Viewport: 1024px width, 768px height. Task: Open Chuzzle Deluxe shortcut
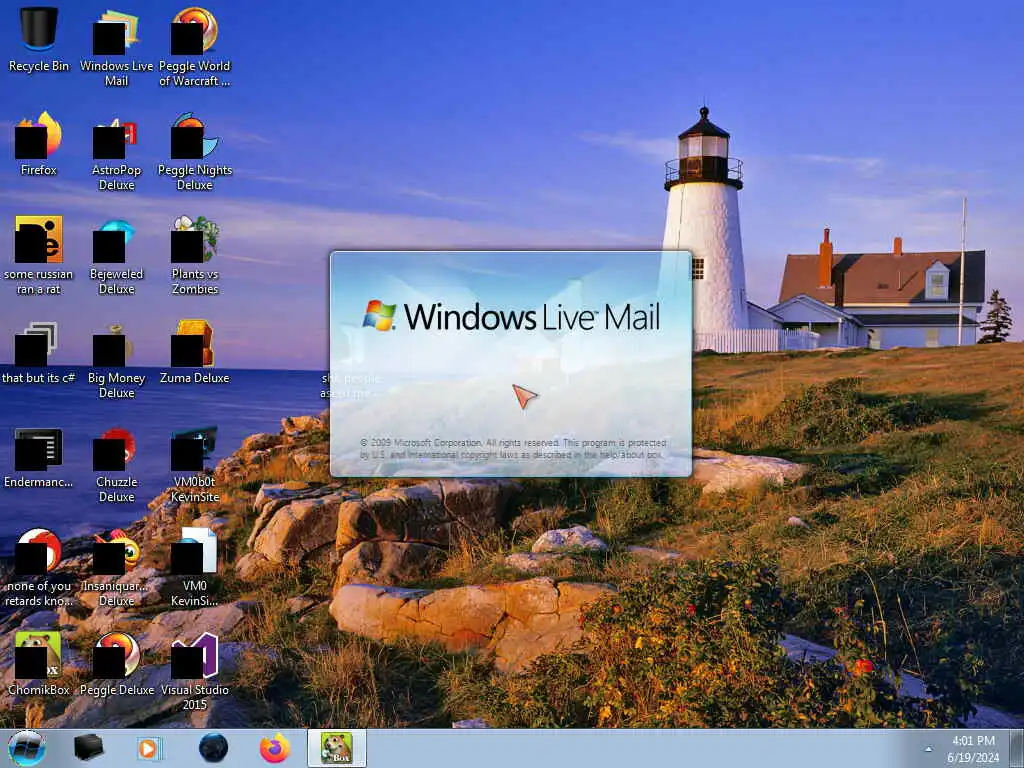[x=116, y=464]
